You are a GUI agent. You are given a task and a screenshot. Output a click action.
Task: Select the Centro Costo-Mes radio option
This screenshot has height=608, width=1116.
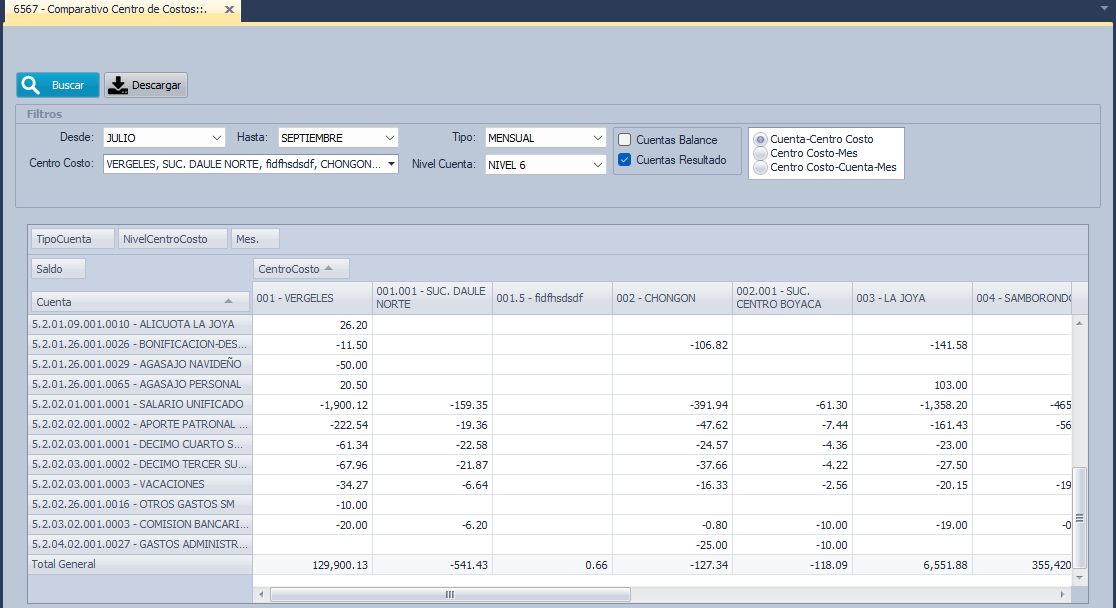762,153
